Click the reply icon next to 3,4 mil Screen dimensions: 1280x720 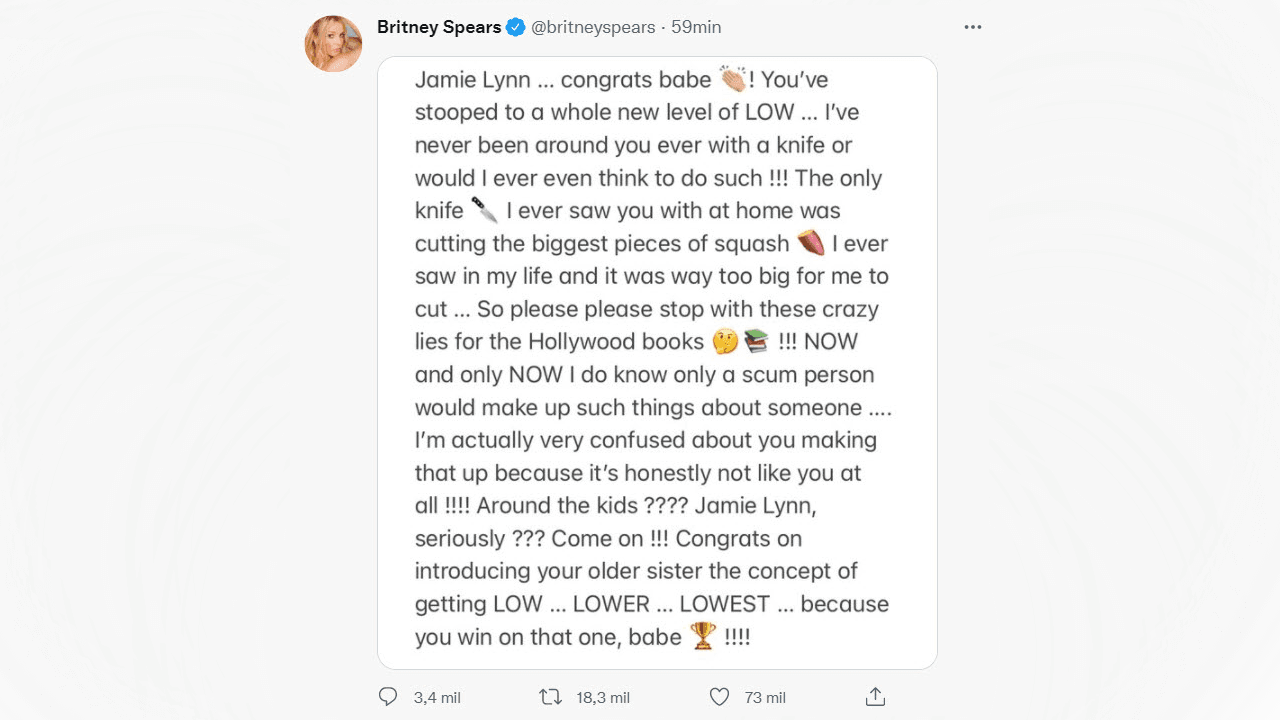[387, 696]
